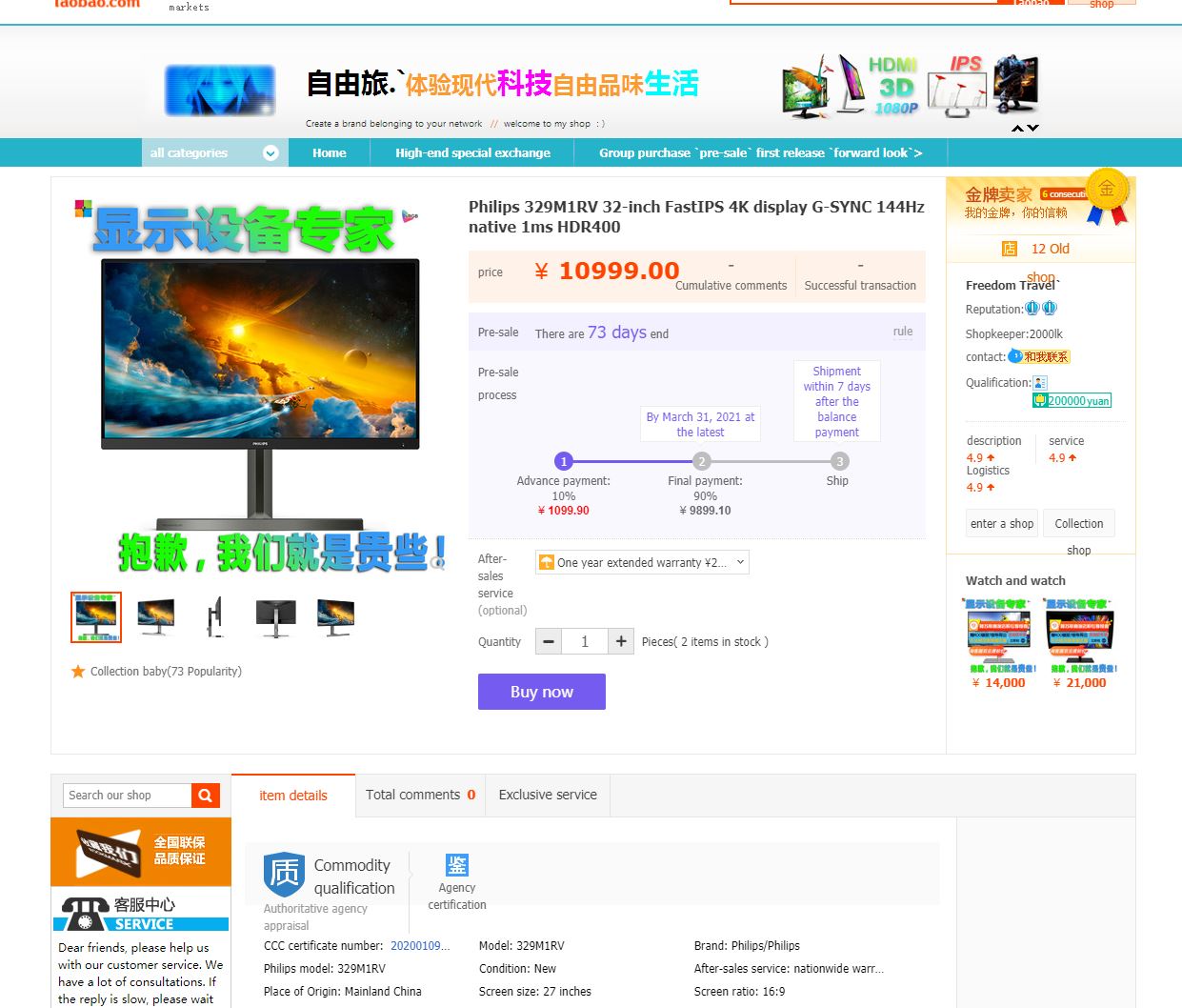1182x1008 pixels.
Task: Click the quantity input field
Action: click(585, 641)
